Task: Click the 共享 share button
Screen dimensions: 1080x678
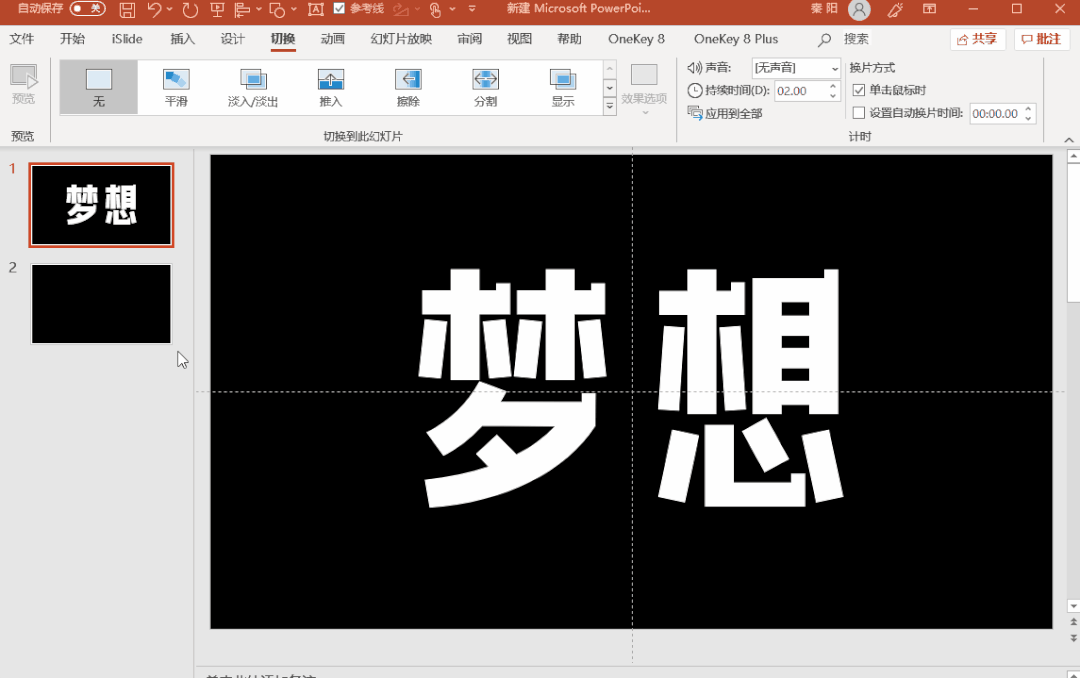Action: click(x=978, y=39)
